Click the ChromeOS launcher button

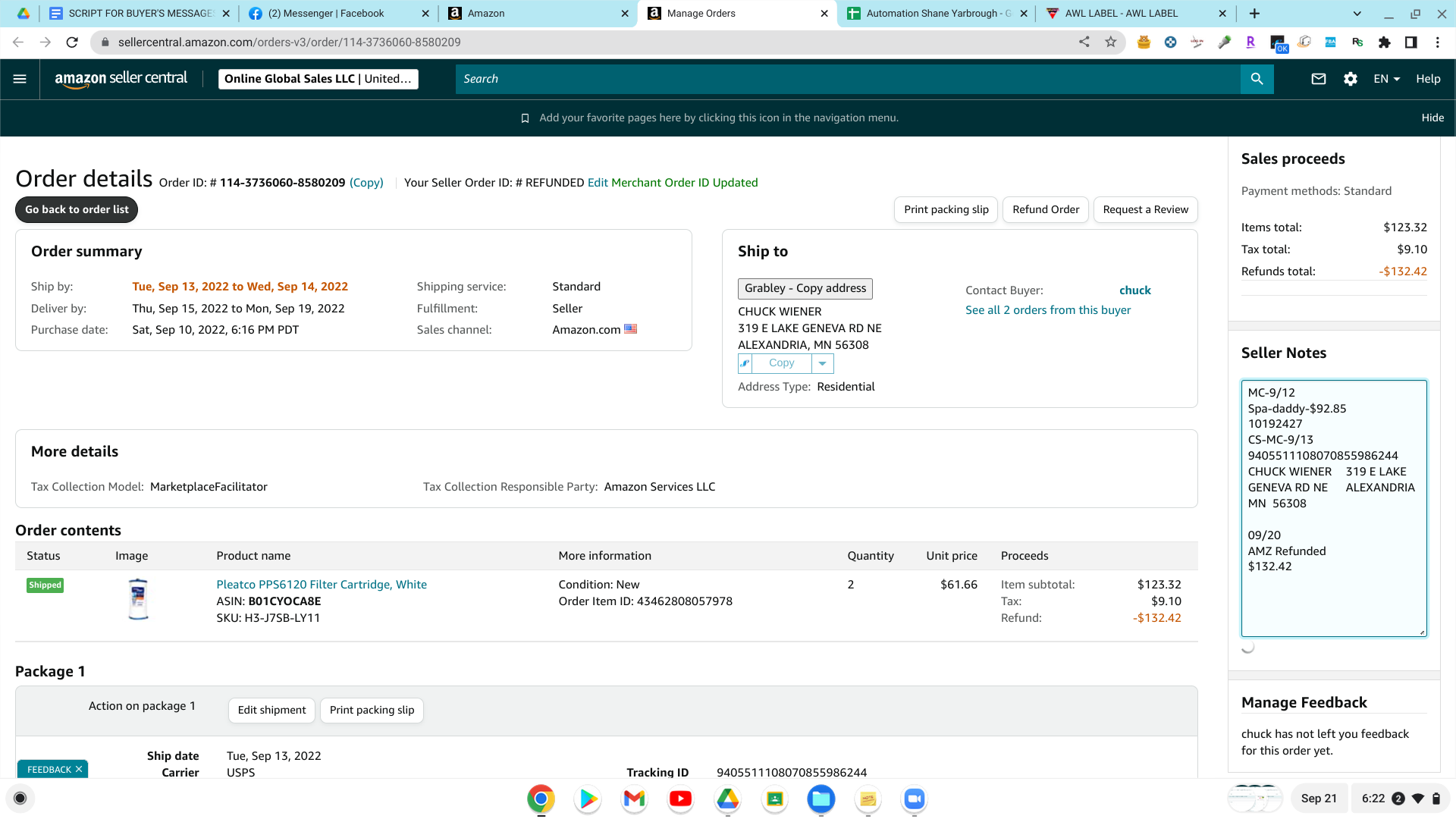[20, 799]
